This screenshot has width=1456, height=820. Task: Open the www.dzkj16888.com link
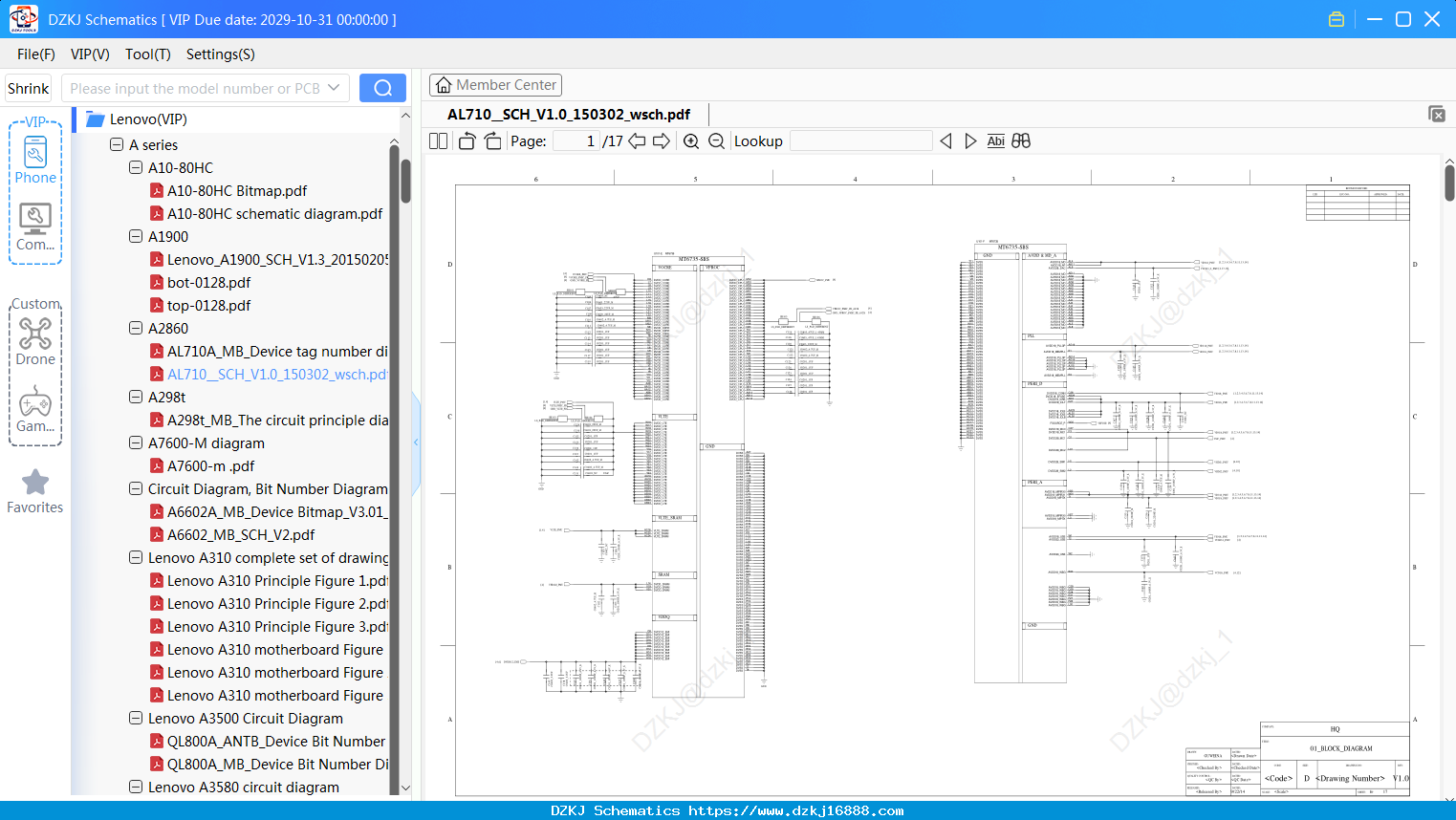coord(795,810)
